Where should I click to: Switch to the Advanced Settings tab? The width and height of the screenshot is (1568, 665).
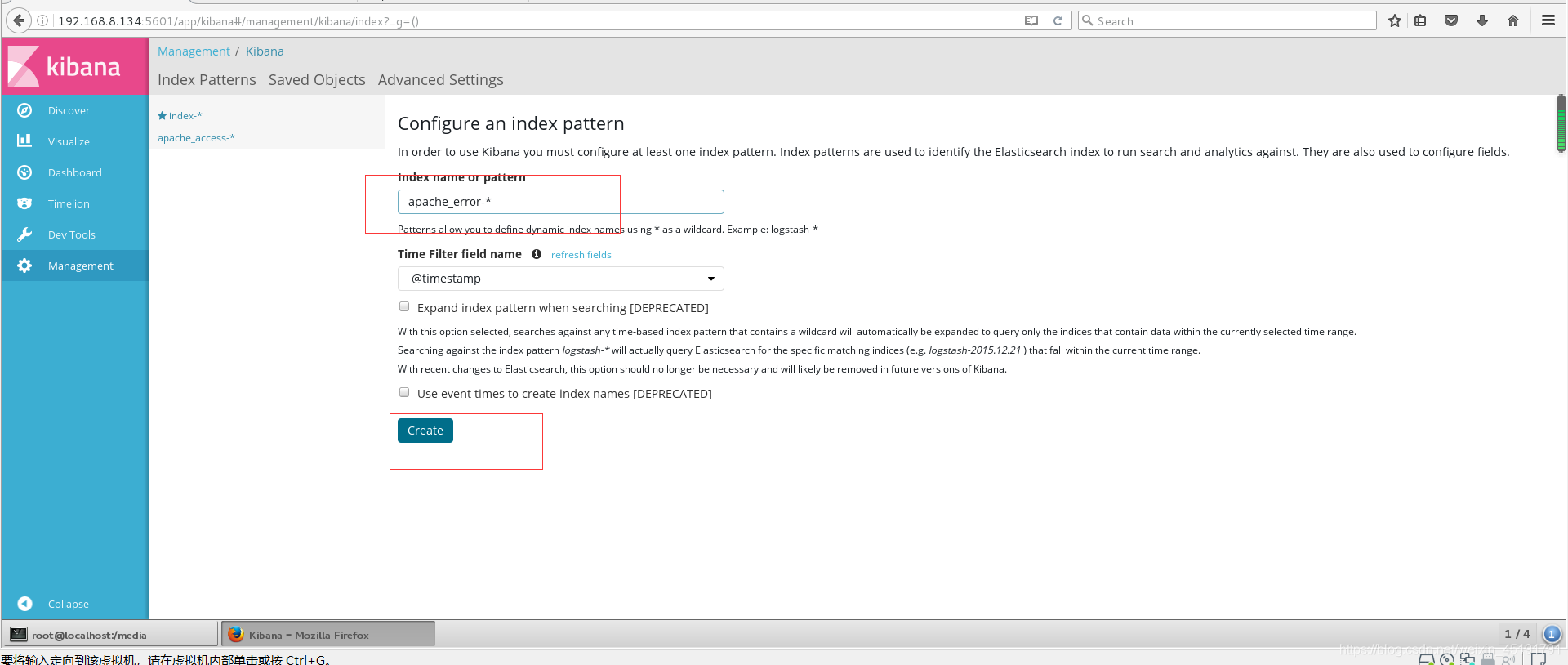pyautogui.click(x=440, y=79)
